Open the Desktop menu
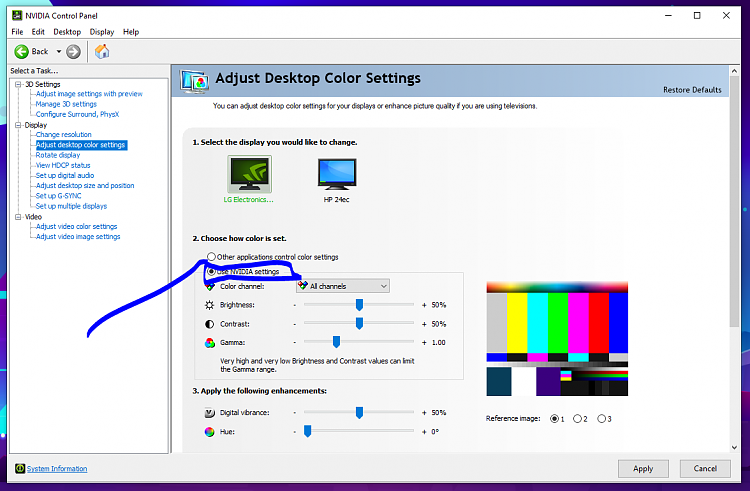Image resolution: width=750 pixels, height=491 pixels. coord(67,32)
